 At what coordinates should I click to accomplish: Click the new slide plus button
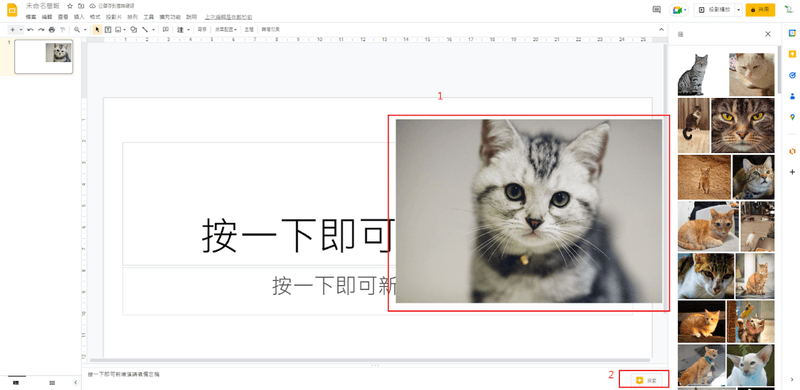[x=13, y=30]
